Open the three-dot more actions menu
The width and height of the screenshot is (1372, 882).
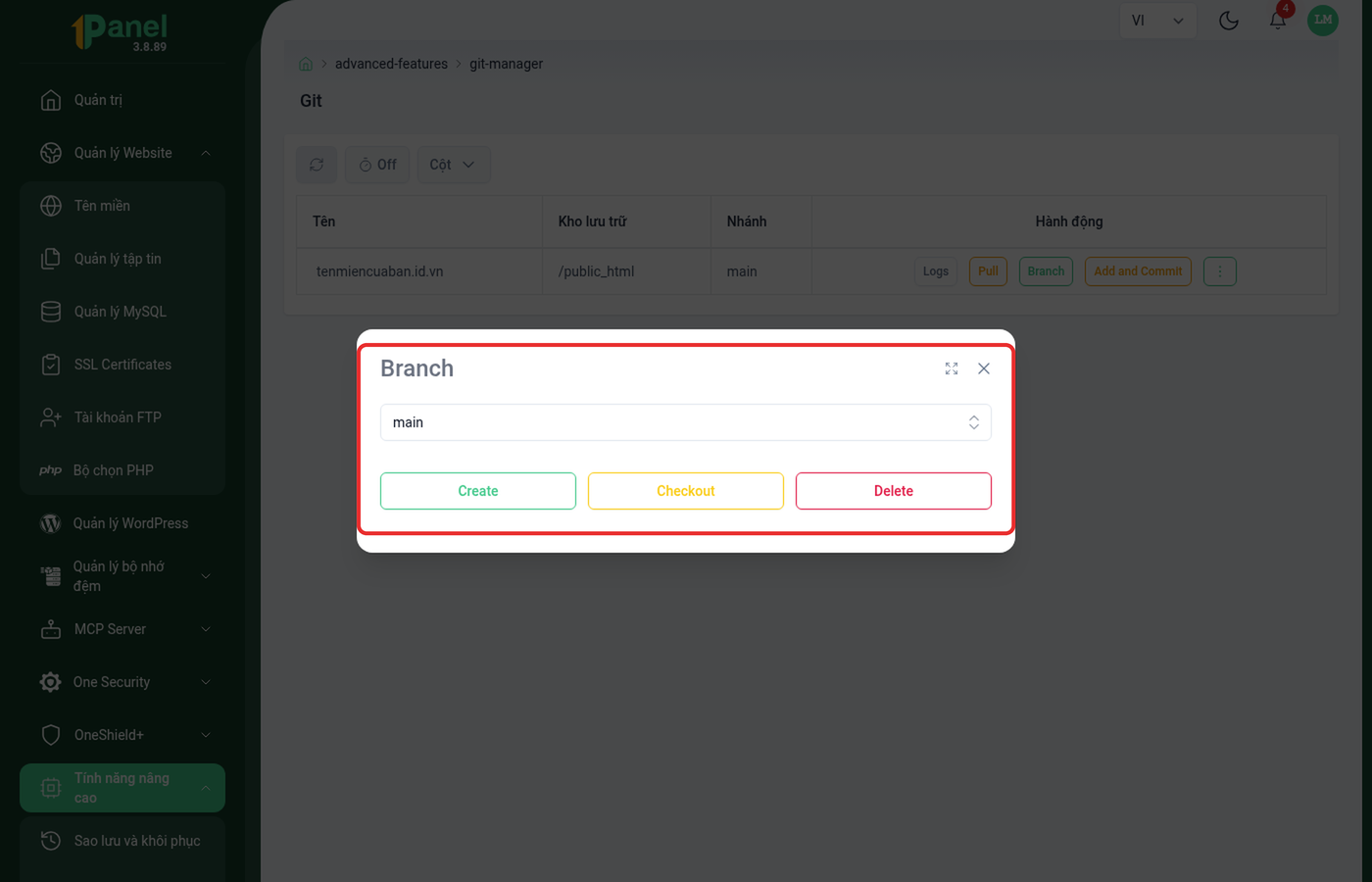[1220, 271]
